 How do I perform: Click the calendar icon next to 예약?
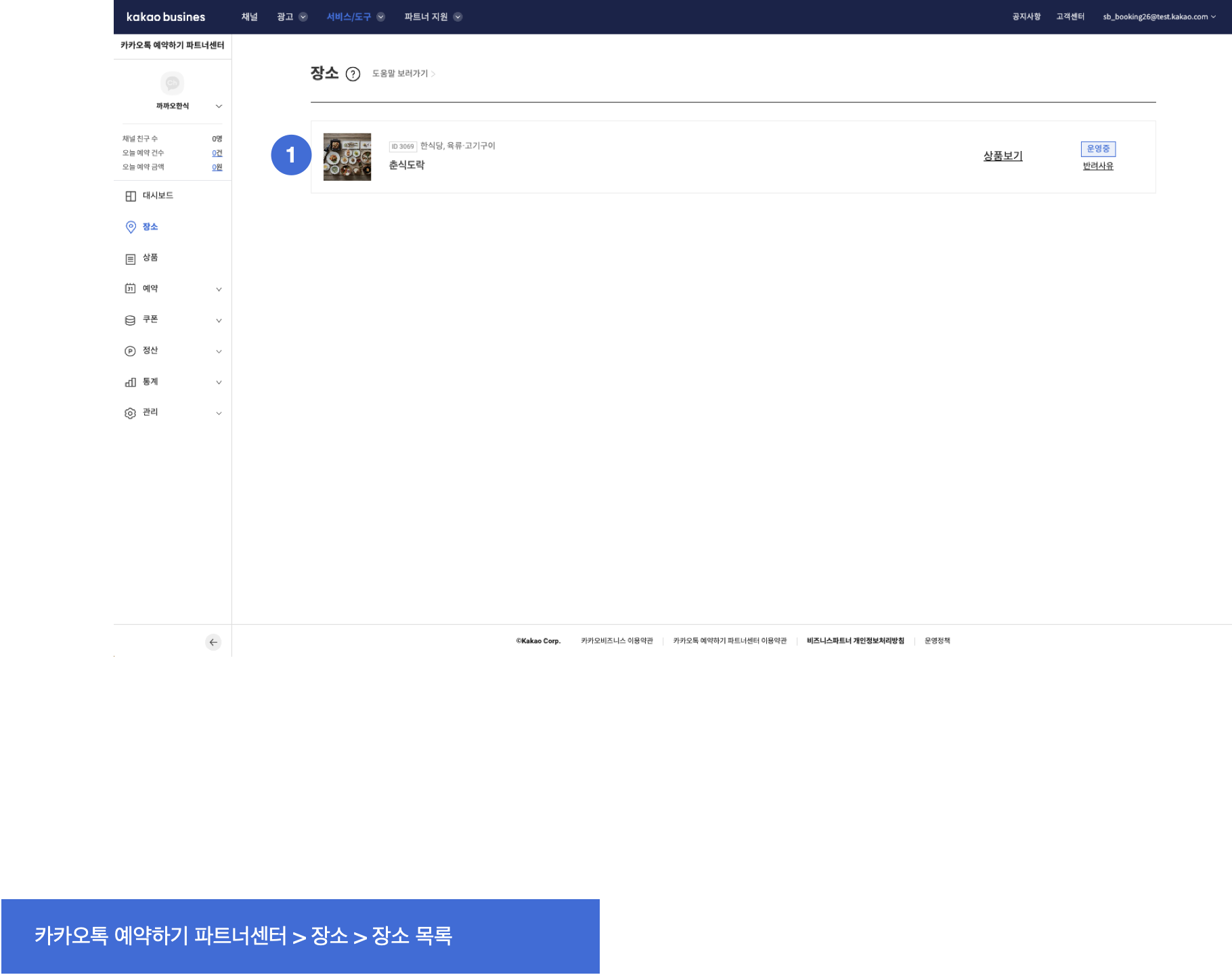tap(131, 288)
